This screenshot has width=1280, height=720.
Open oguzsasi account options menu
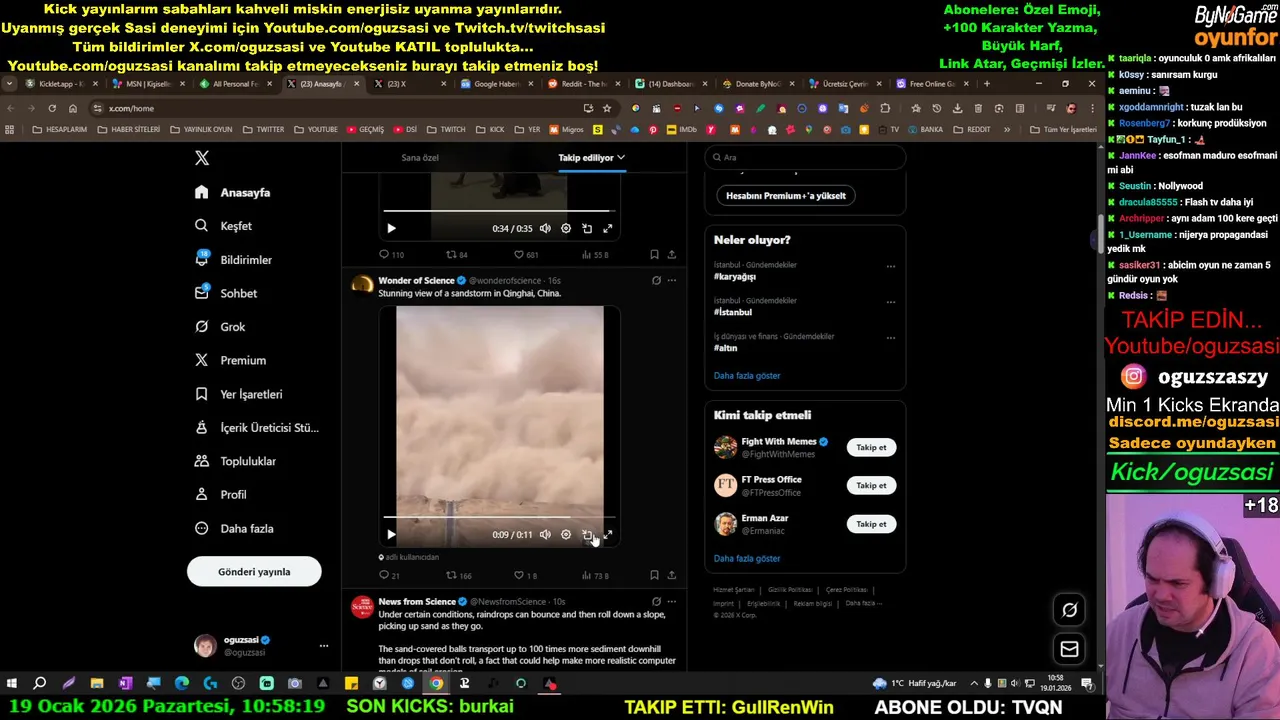323,646
